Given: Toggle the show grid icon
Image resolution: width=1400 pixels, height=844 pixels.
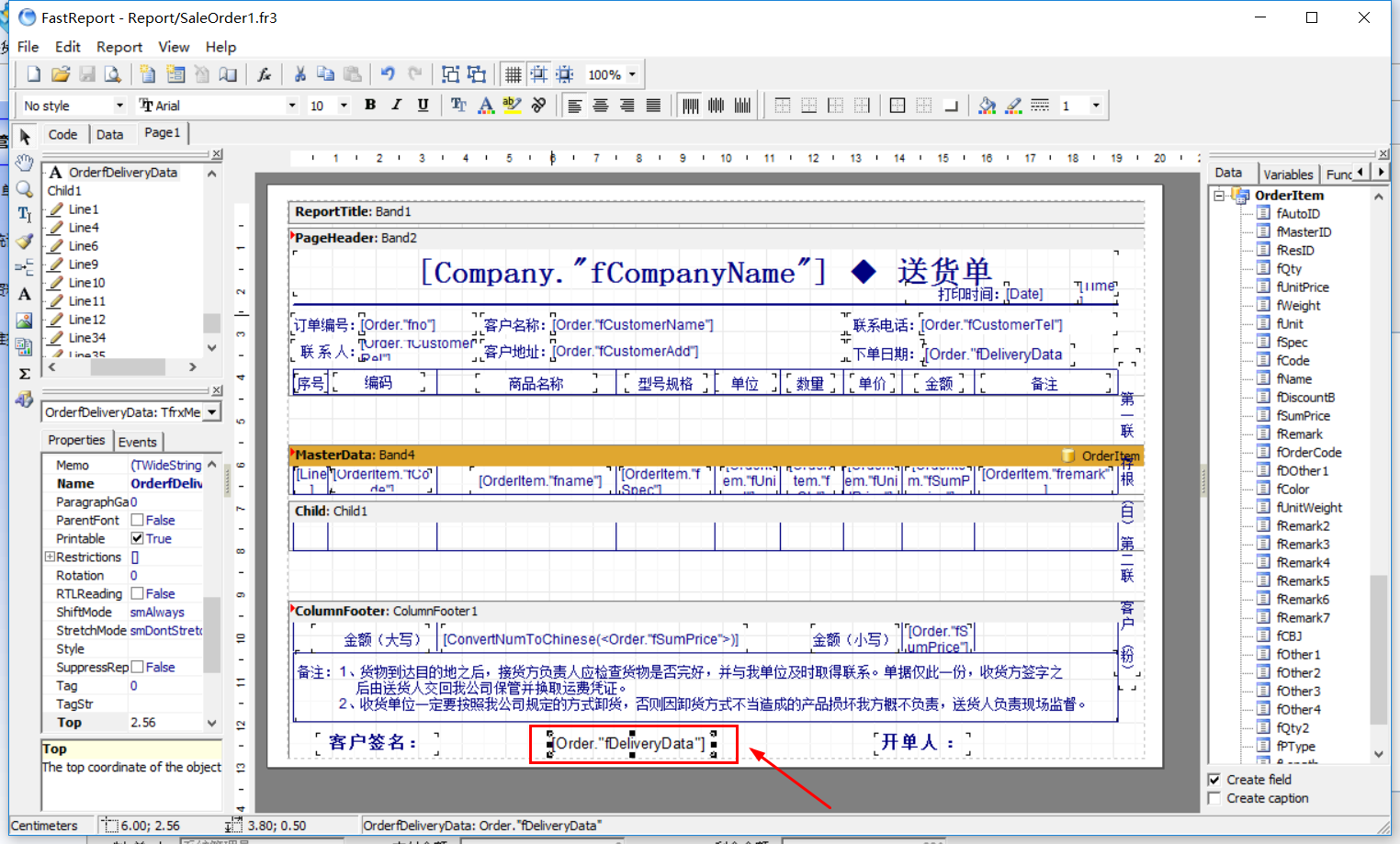Looking at the screenshot, I should click(x=514, y=74).
